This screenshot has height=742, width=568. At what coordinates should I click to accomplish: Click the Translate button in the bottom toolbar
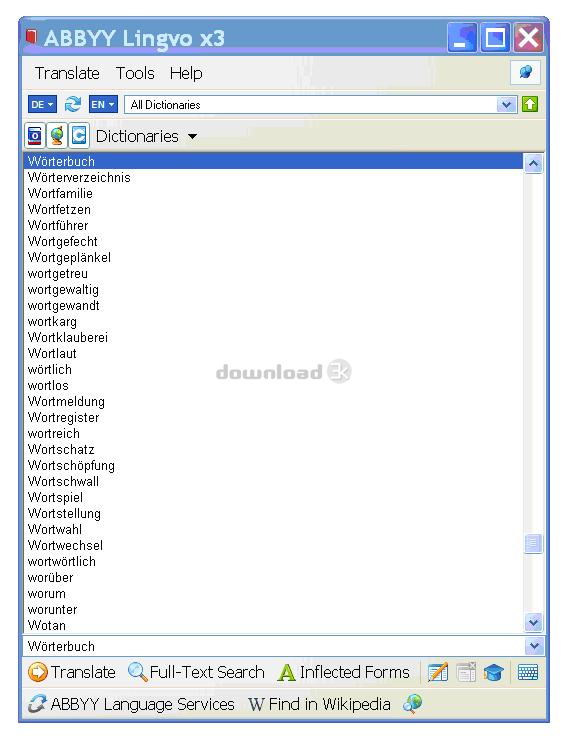coord(72,672)
